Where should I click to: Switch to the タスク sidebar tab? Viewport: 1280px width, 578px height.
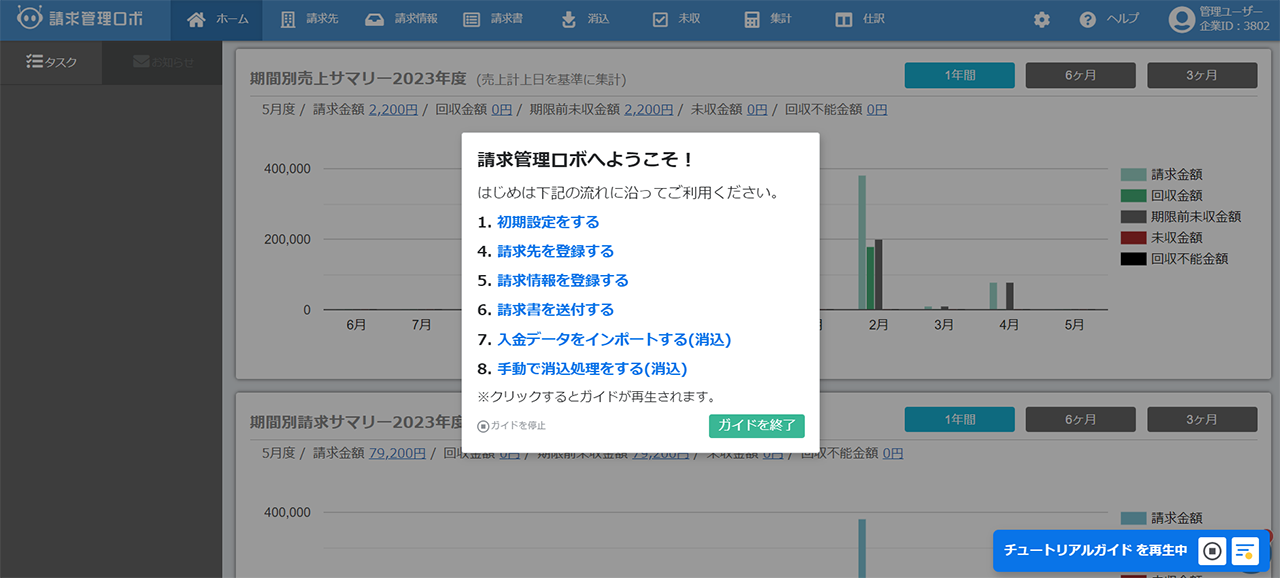coord(52,62)
